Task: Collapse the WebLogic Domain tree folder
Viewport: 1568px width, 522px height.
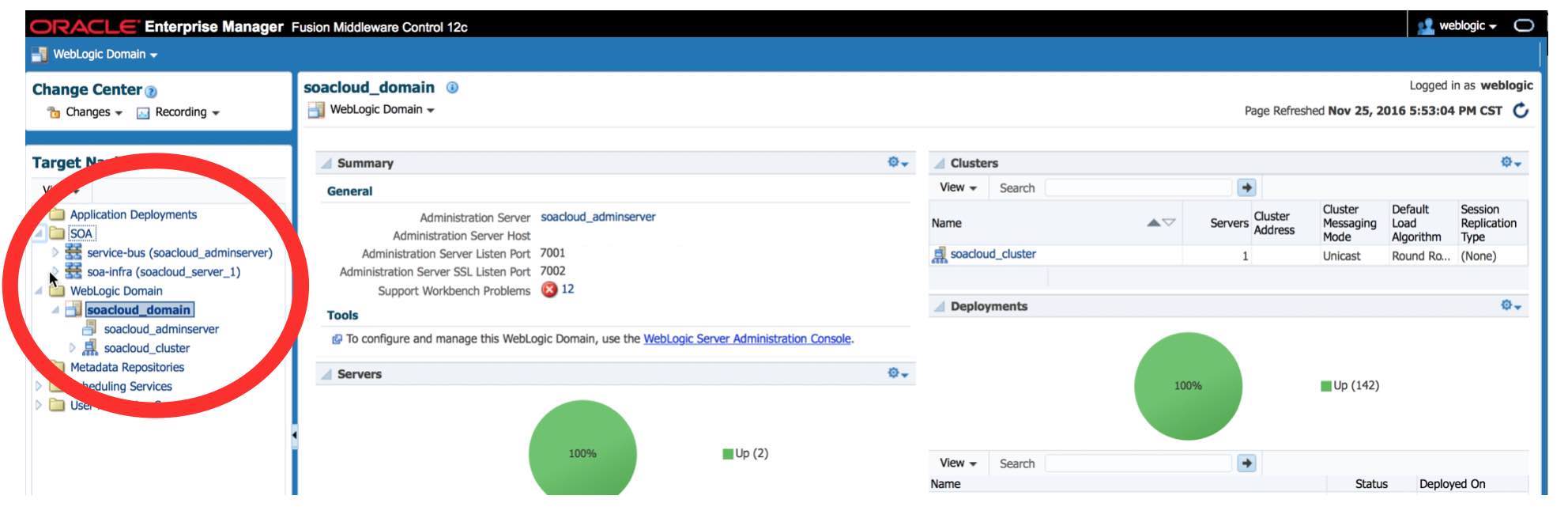Action: coord(38,291)
